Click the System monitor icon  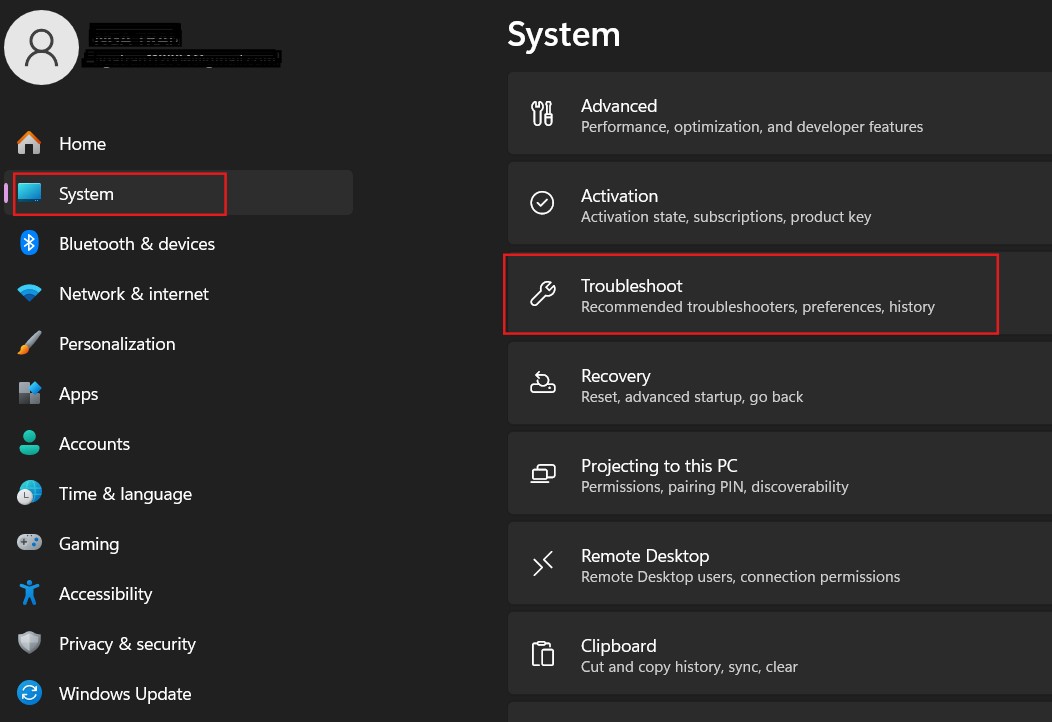pyautogui.click(x=30, y=193)
